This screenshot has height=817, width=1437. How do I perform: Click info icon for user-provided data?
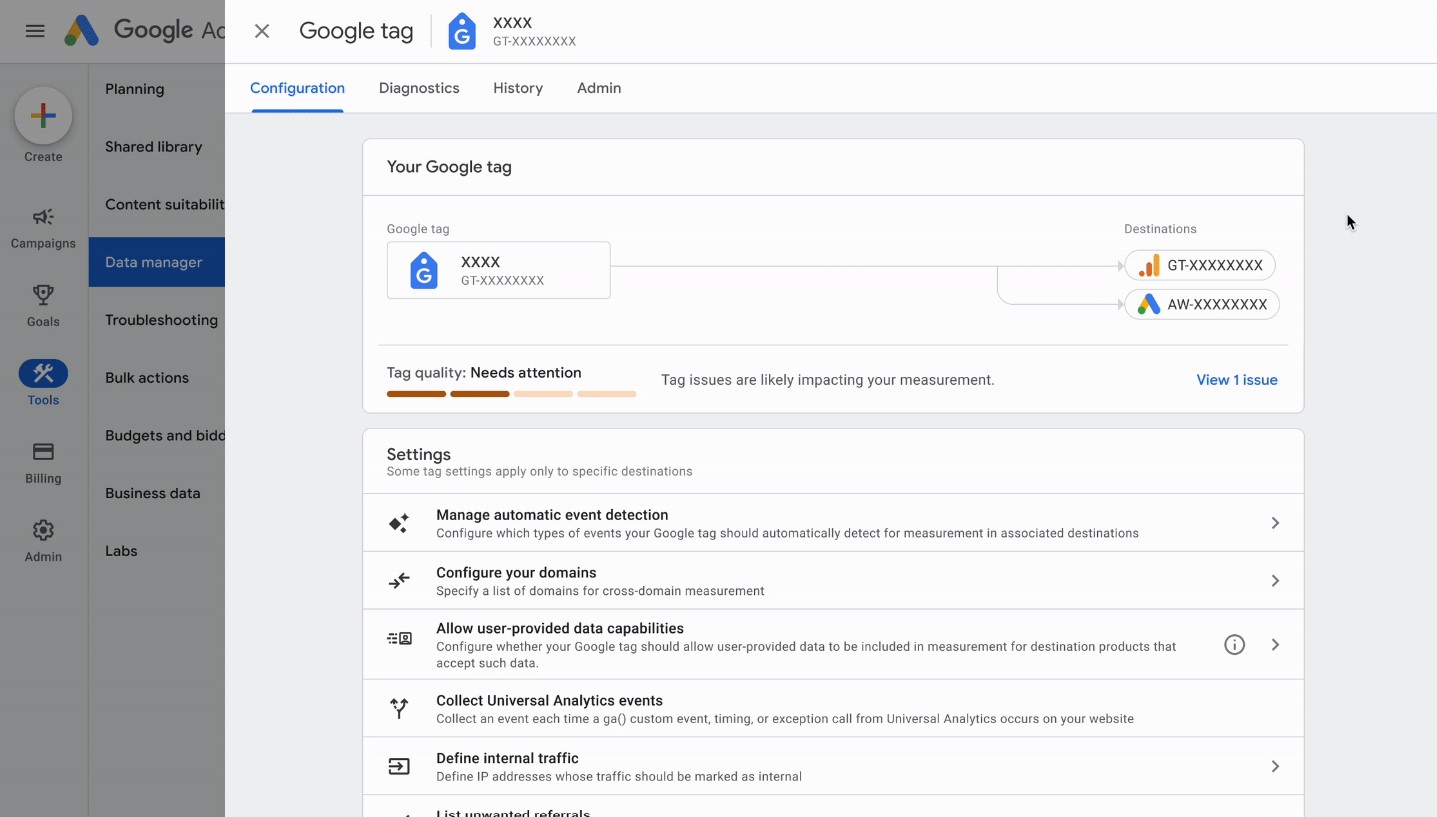(1234, 645)
